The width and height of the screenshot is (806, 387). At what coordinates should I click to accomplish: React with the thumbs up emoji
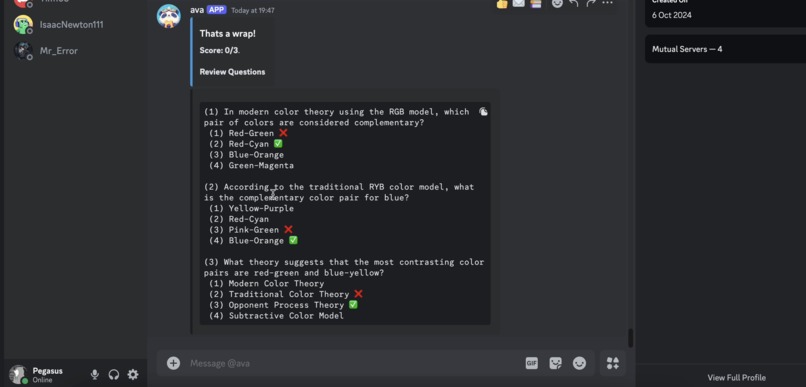tap(502, 3)
